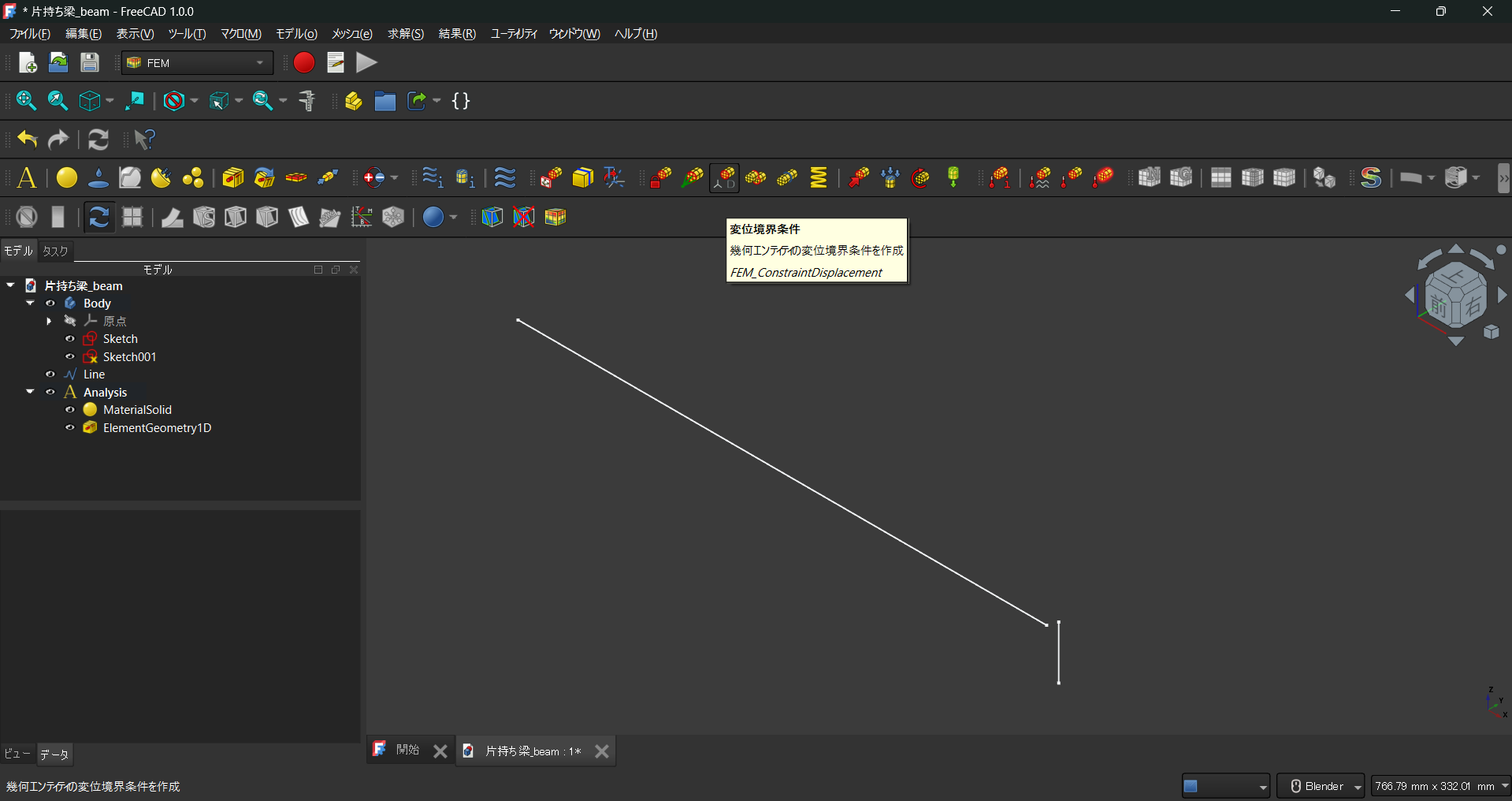Open the 求解(S) menu
The height and width of the screenshot is (801, 1512).
click(x=406, y=34)
